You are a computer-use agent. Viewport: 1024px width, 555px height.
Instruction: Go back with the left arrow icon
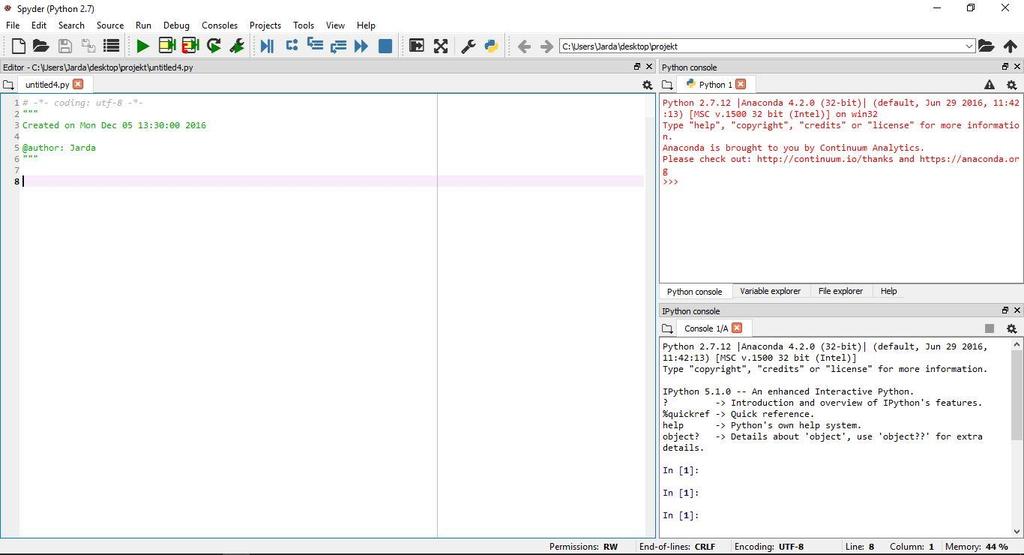(524, 46)
